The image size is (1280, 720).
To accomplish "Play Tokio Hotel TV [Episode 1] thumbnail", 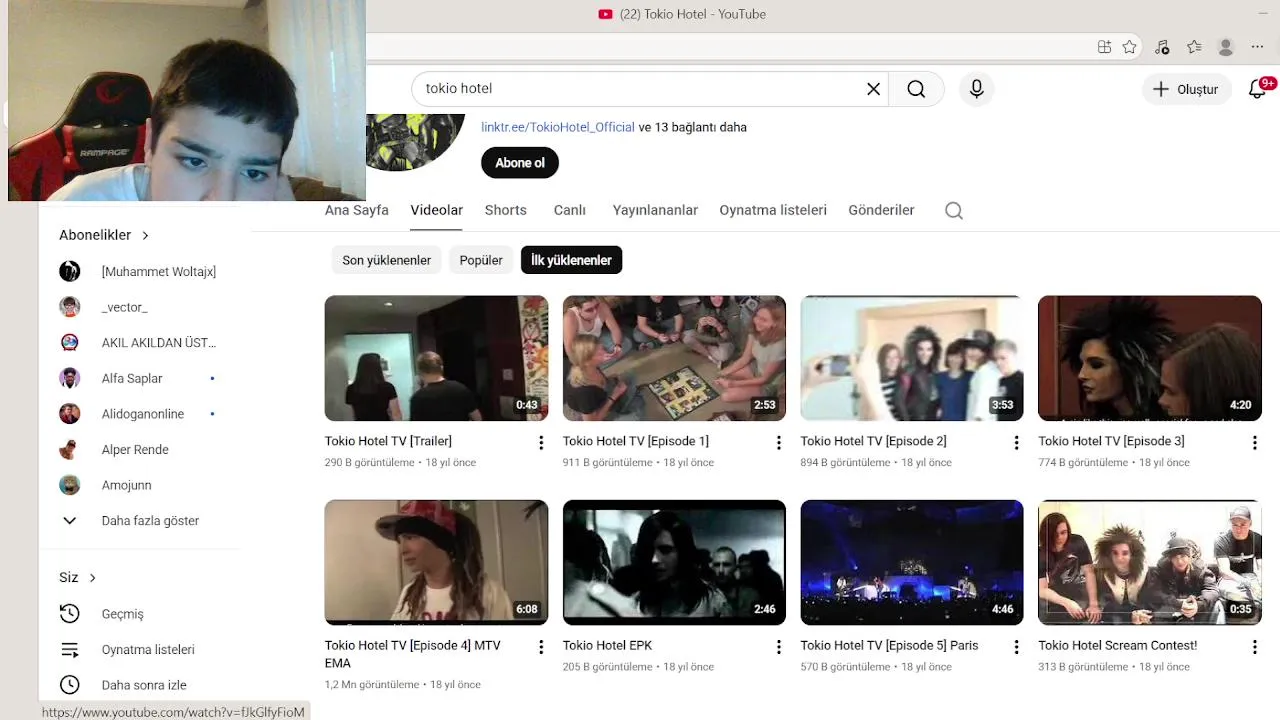I will (674, 358).
